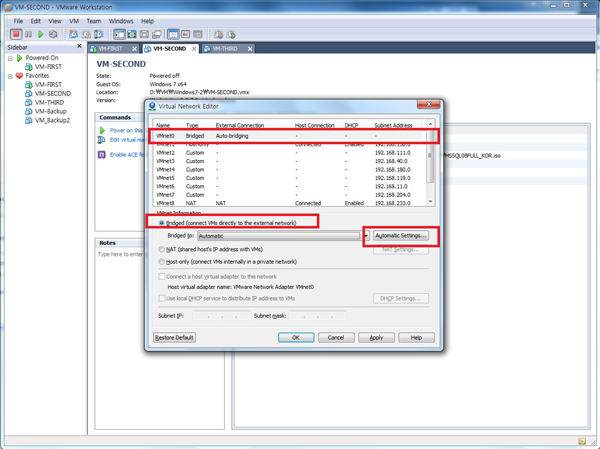Click the grayed Appliance view toolbar icon
The image size is (600, 449).
pyautogui.click(x=198, y=34)
